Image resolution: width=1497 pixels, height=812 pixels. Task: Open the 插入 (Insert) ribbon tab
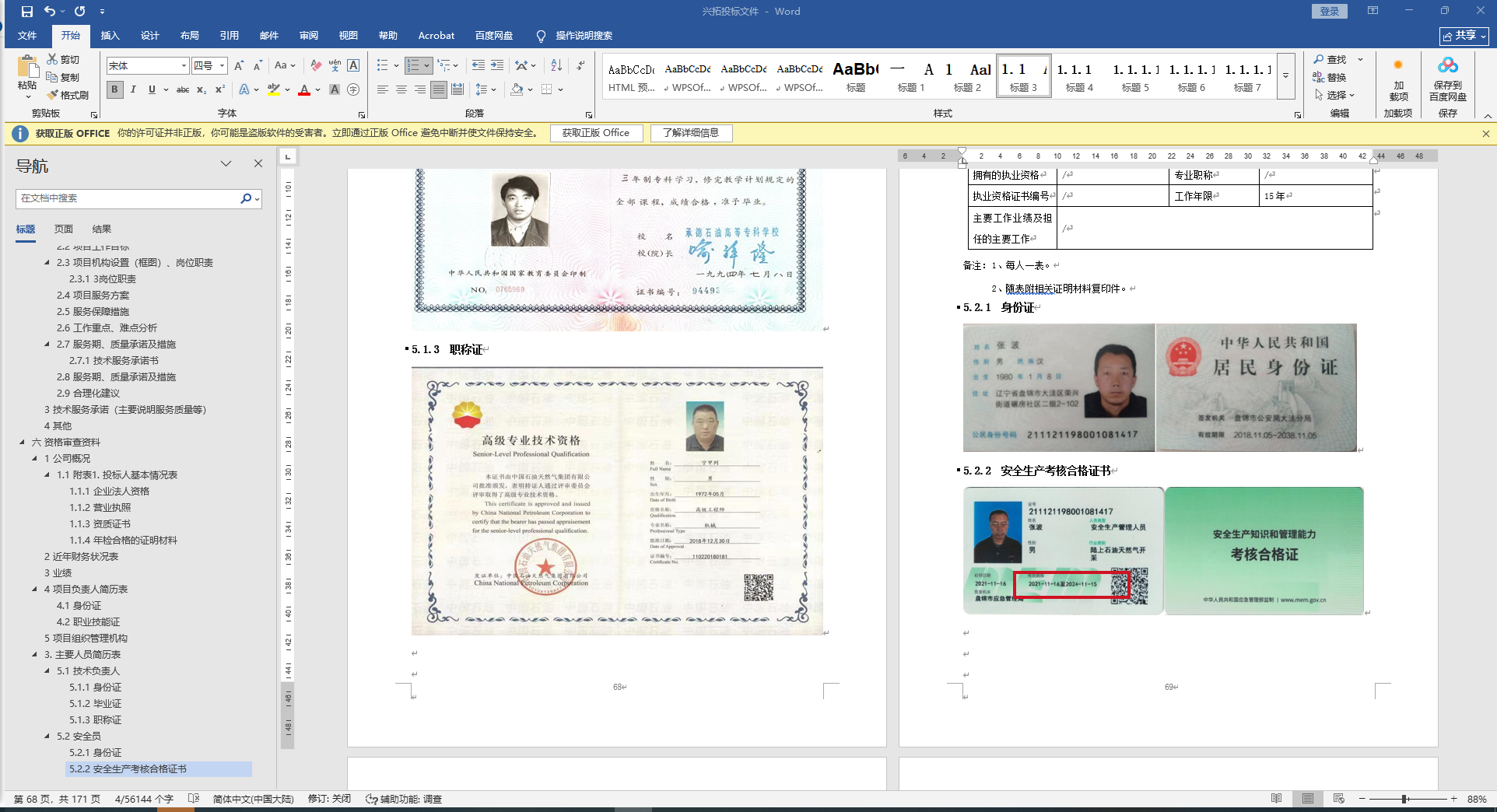(110, 36)
